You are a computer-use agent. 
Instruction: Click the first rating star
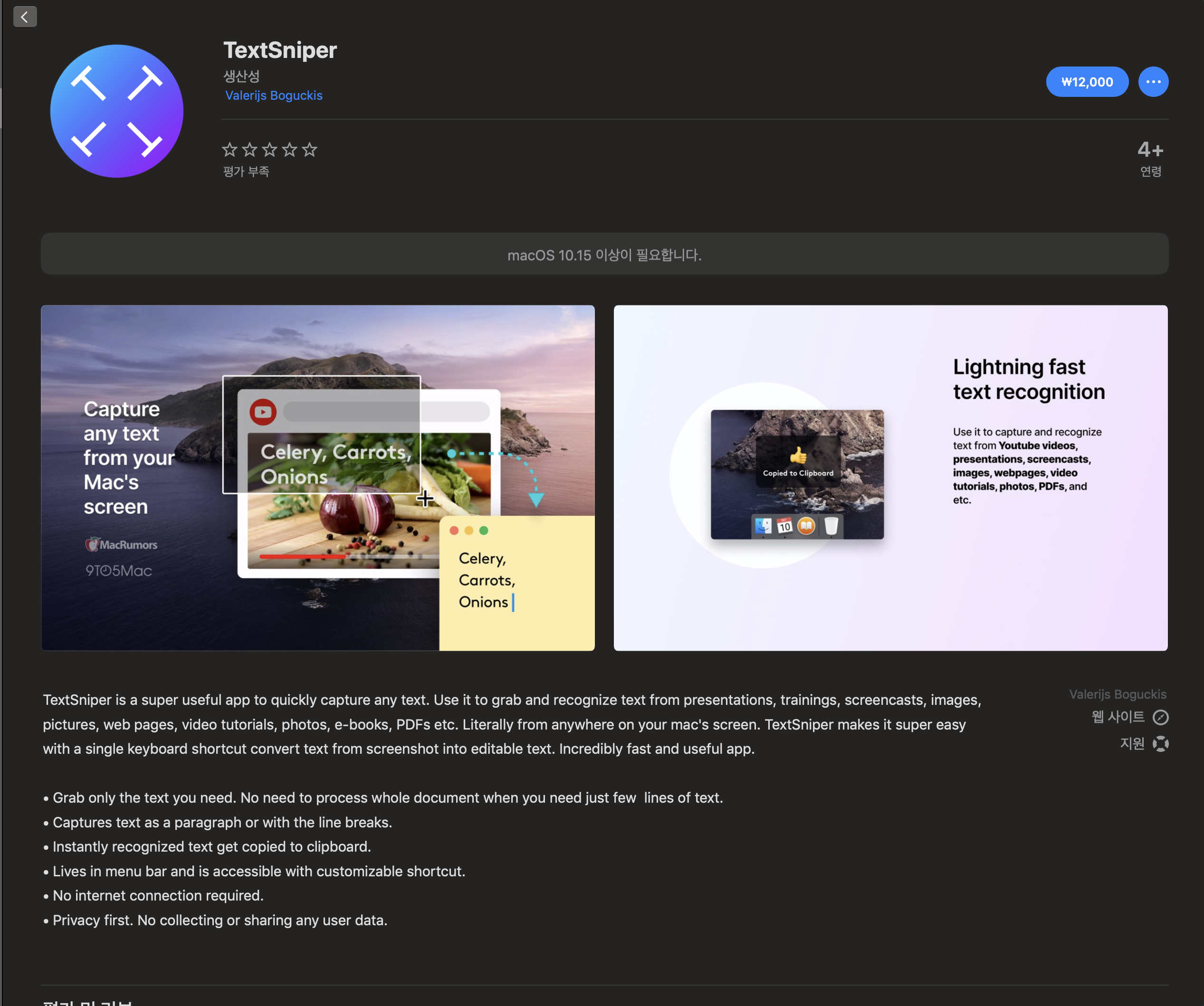point(229,150)
